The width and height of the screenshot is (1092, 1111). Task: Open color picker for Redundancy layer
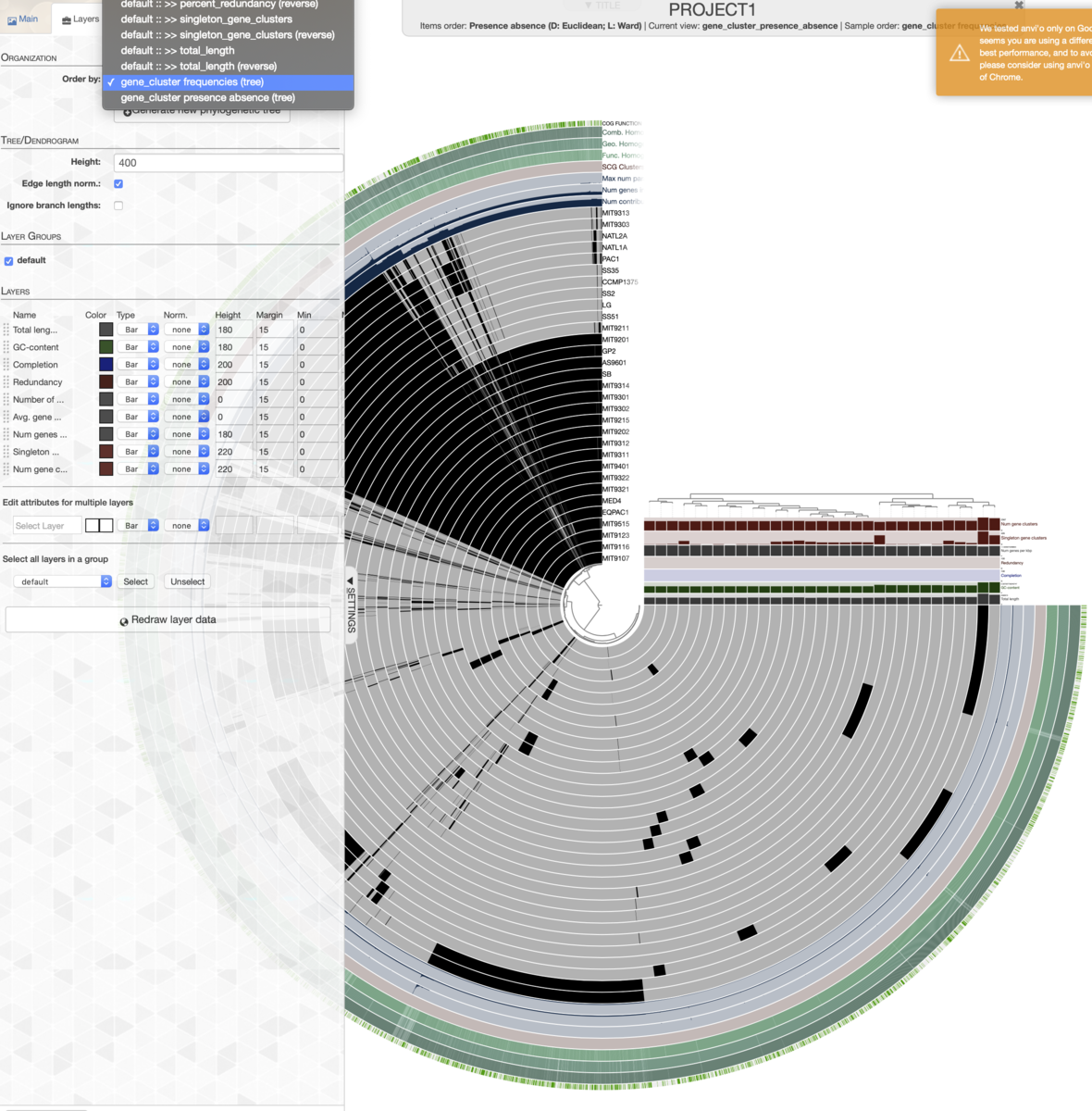coord(106,382)
